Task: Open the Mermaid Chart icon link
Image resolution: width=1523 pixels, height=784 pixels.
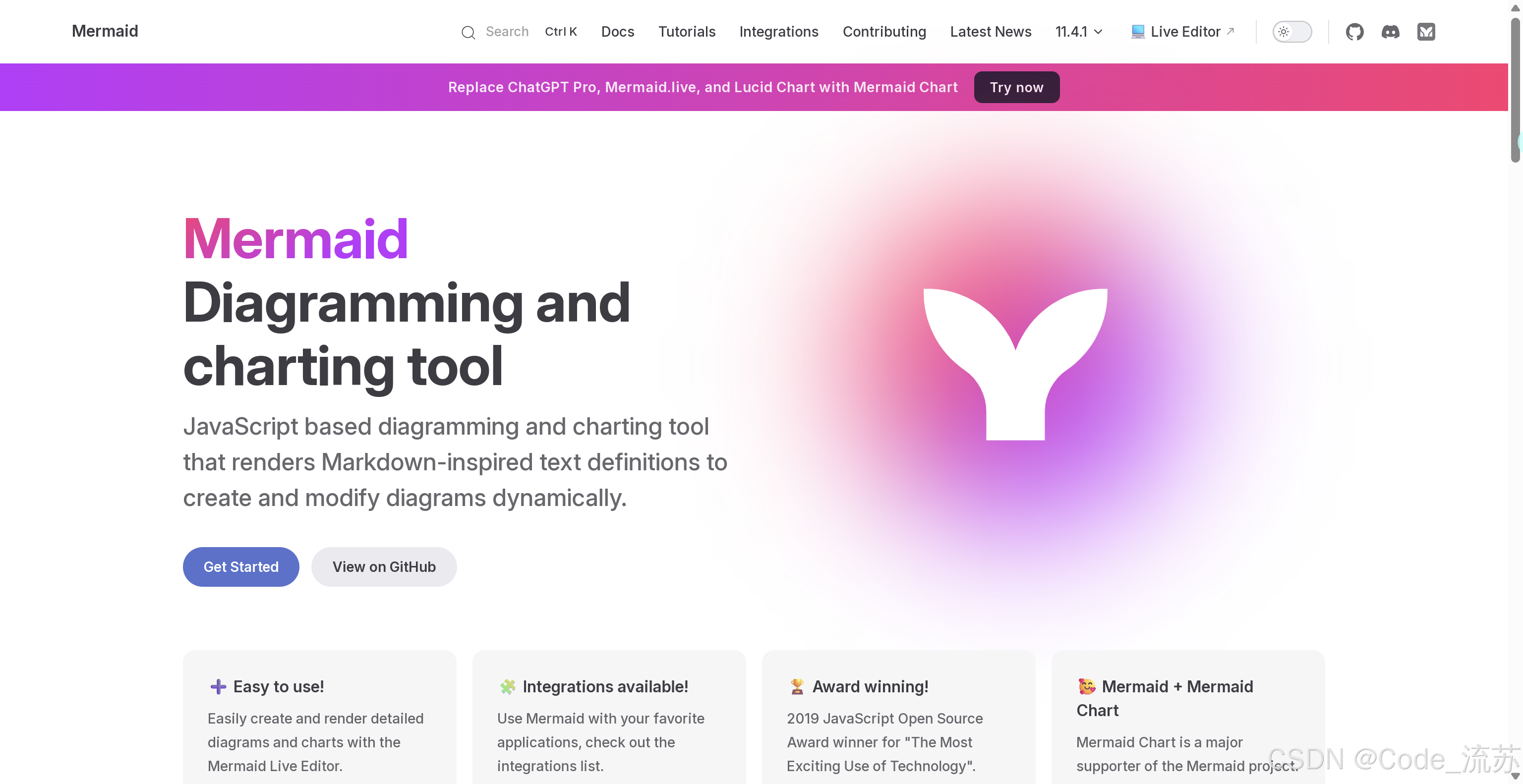Action: coord(1426,31)
